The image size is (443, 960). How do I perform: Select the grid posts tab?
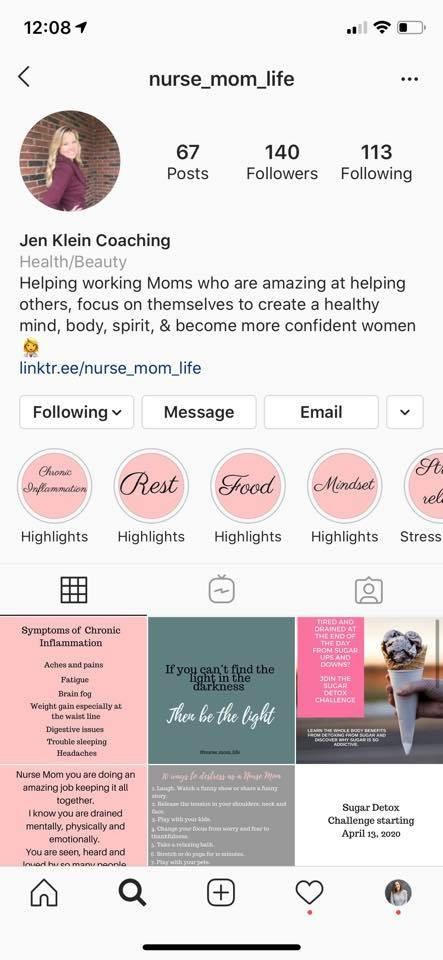(74, 590)
